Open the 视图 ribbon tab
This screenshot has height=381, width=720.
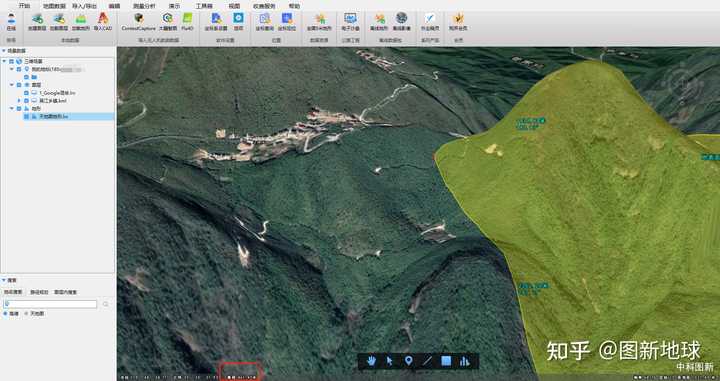click(234, 6)
